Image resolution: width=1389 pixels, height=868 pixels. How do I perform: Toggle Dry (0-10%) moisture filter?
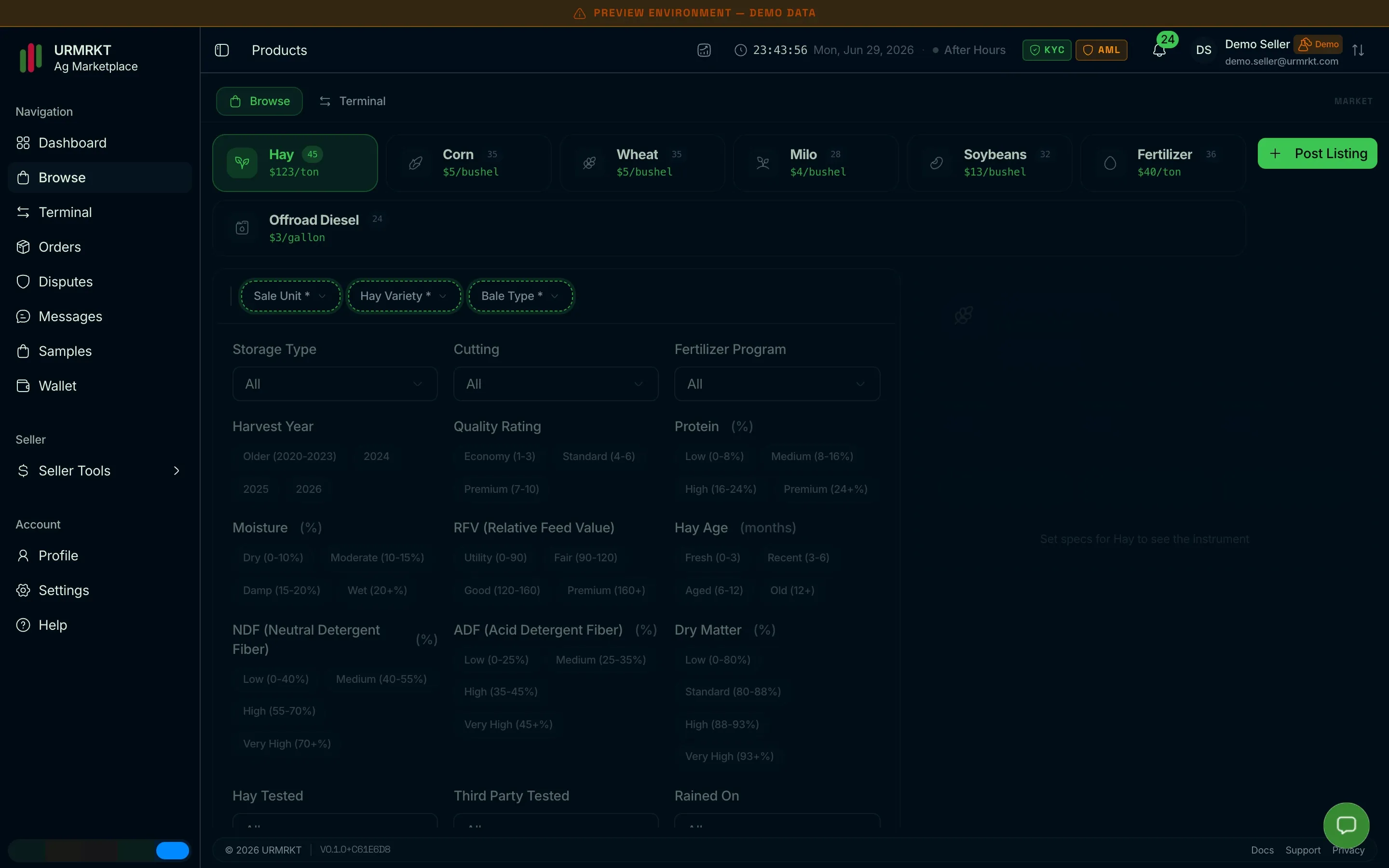coord(272,557)
